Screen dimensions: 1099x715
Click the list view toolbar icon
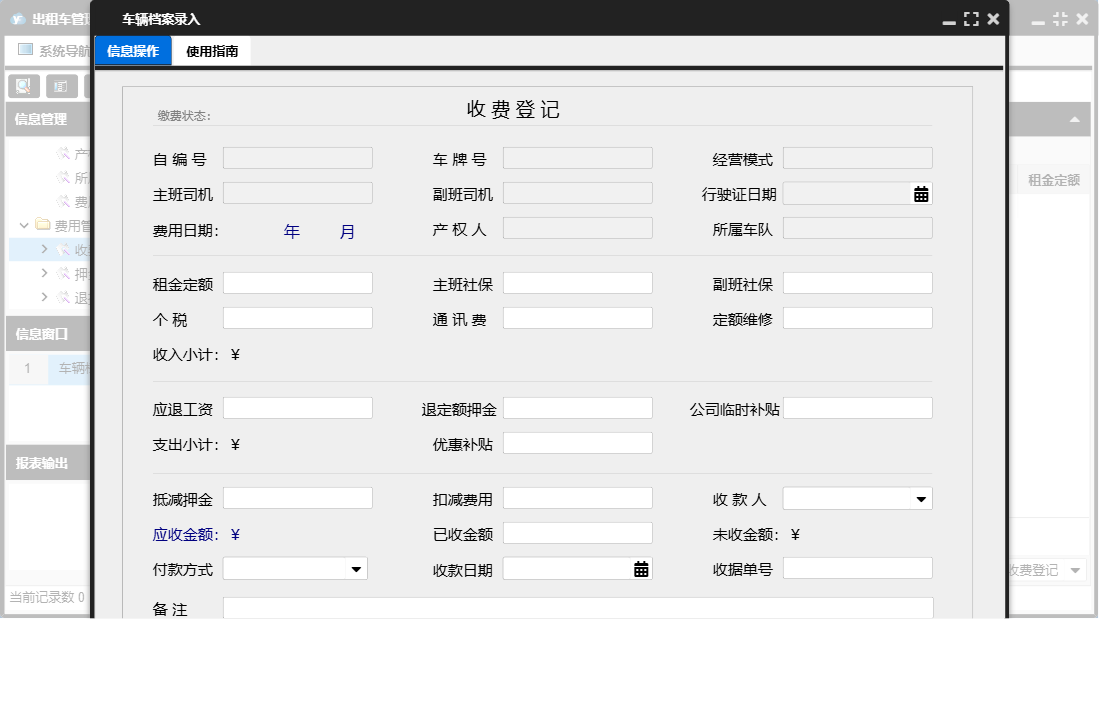pyautogui.click(x=61, y=86)
